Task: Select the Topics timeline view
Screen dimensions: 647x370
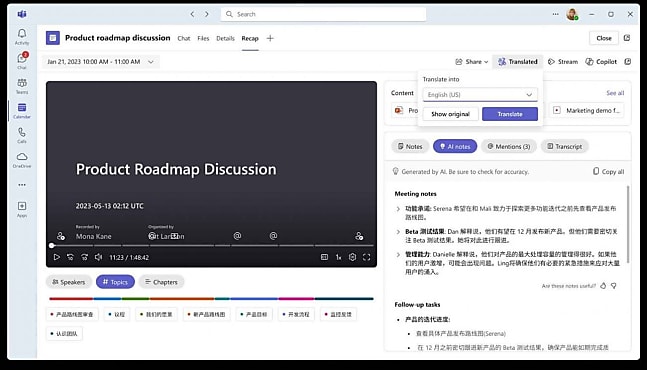Action: (x=115, y=282)
